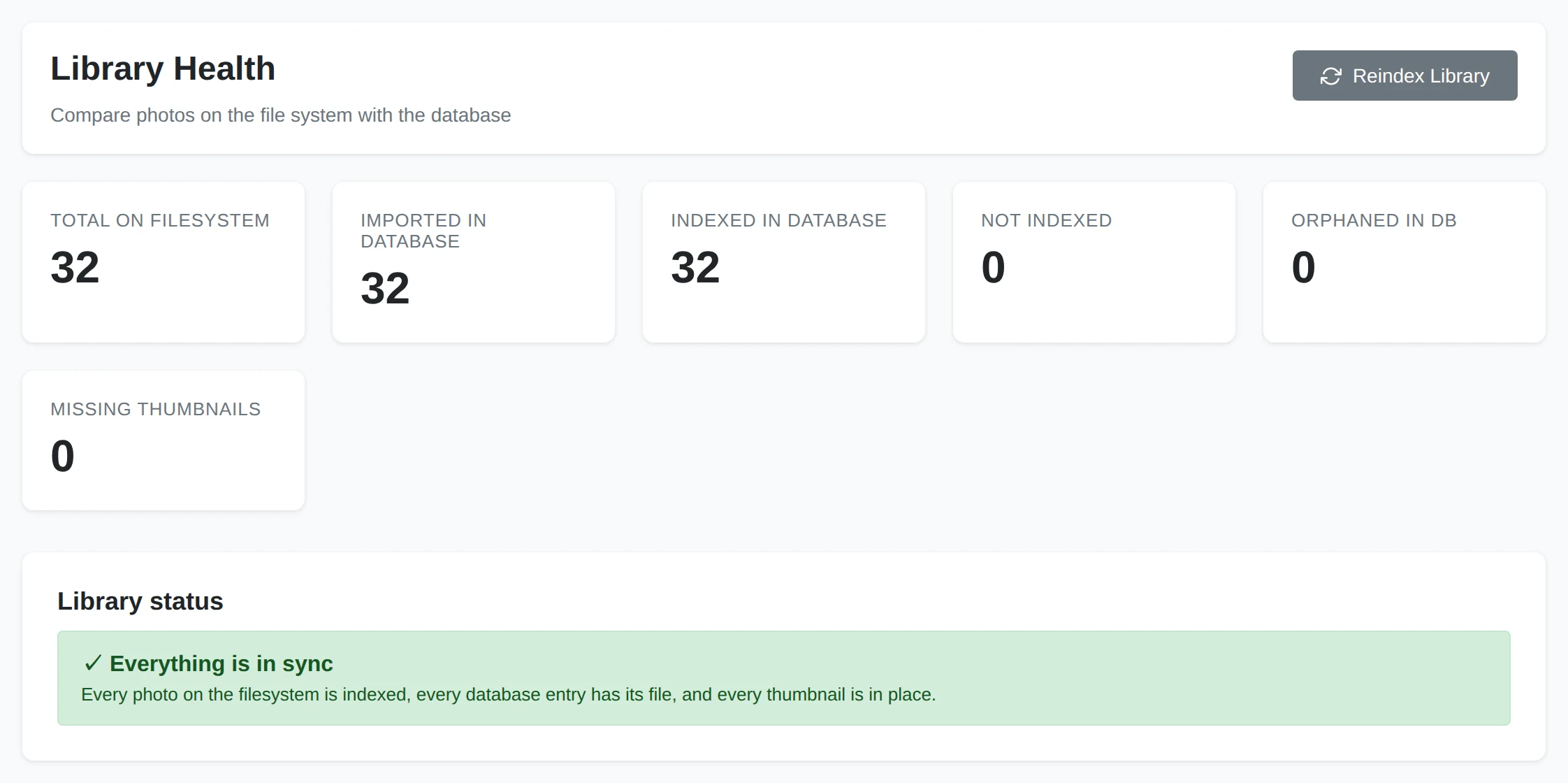Click the Orphaned in DB label
Screen dimensions: 1568x783
tap(1374, 220)
